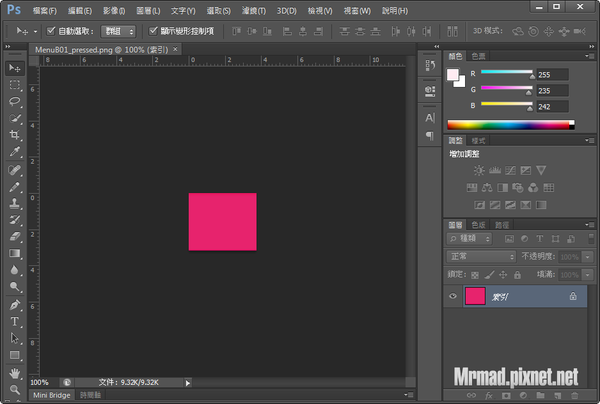
Task: Select the Move tool in toolbox
Action: pos(15,68)
